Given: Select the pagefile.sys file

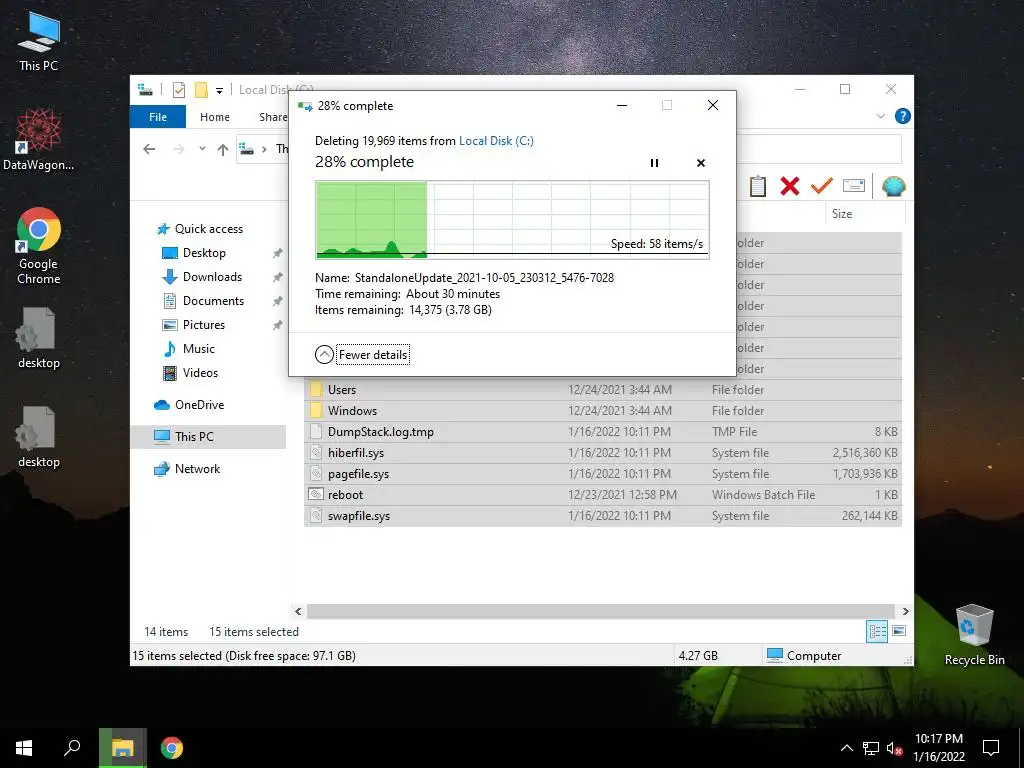Looking at the screenshot, I should coord(603,473).
